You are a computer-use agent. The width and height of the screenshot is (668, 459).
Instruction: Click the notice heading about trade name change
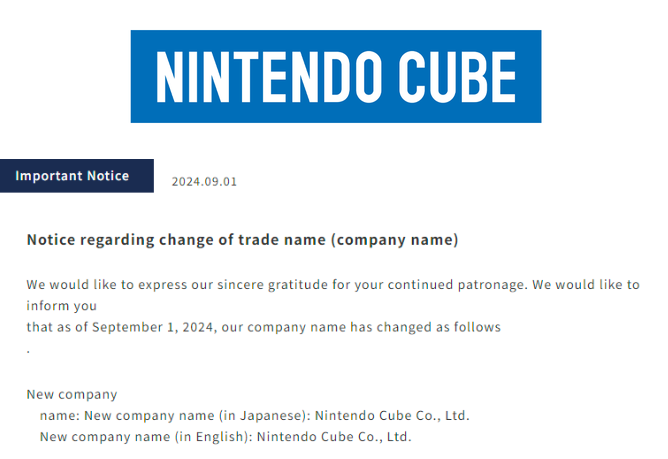coord(242,240)
